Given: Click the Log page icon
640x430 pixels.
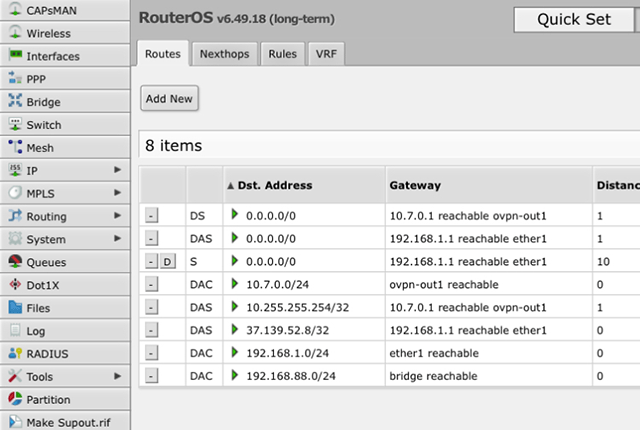Looking at the screenshot, I should coord(15,330).
